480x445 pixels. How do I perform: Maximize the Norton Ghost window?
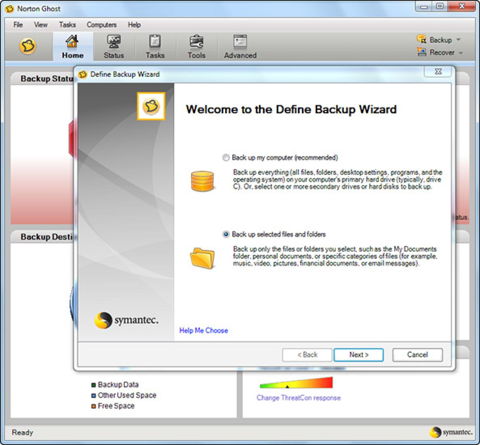coord(440,6)
